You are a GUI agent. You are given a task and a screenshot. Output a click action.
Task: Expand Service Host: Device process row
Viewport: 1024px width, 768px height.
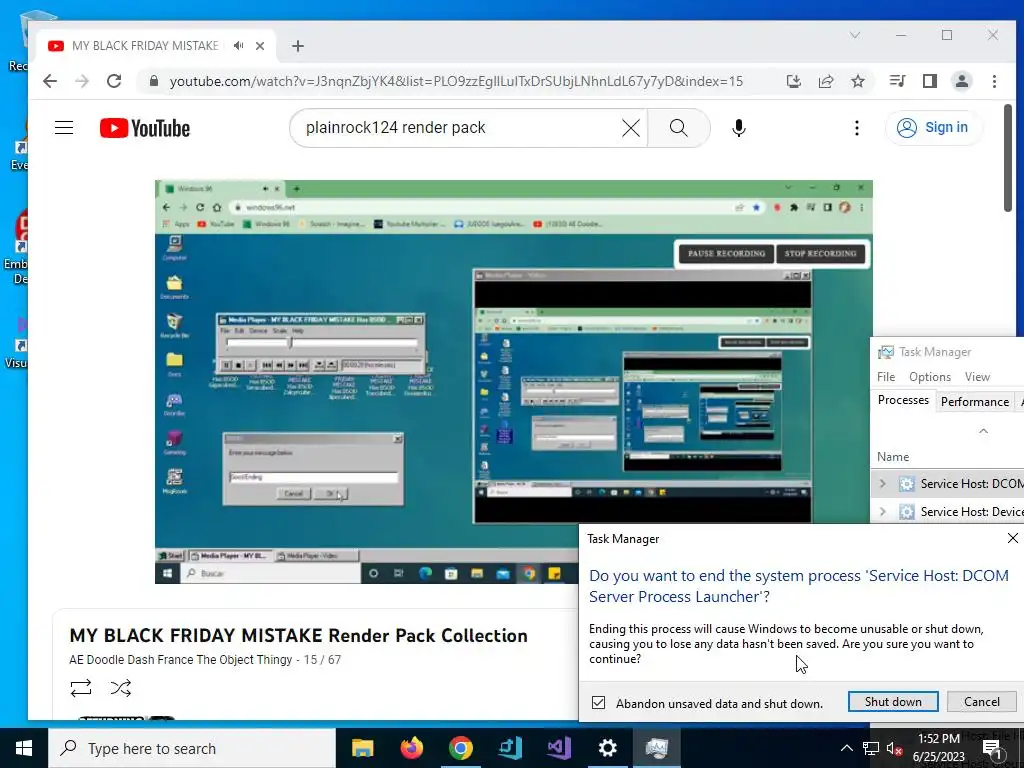[x=883, y=512]
